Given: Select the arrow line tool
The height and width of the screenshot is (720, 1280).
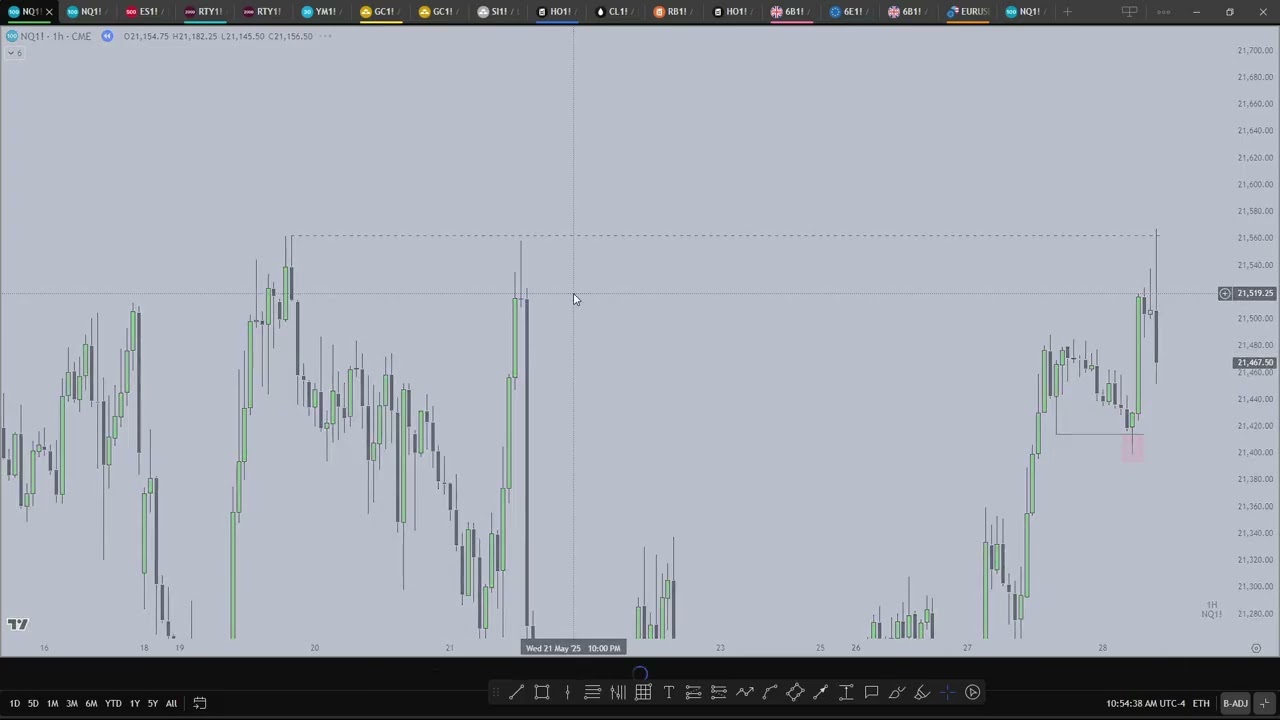Looking at the screenshot, I should pos(820,692).
